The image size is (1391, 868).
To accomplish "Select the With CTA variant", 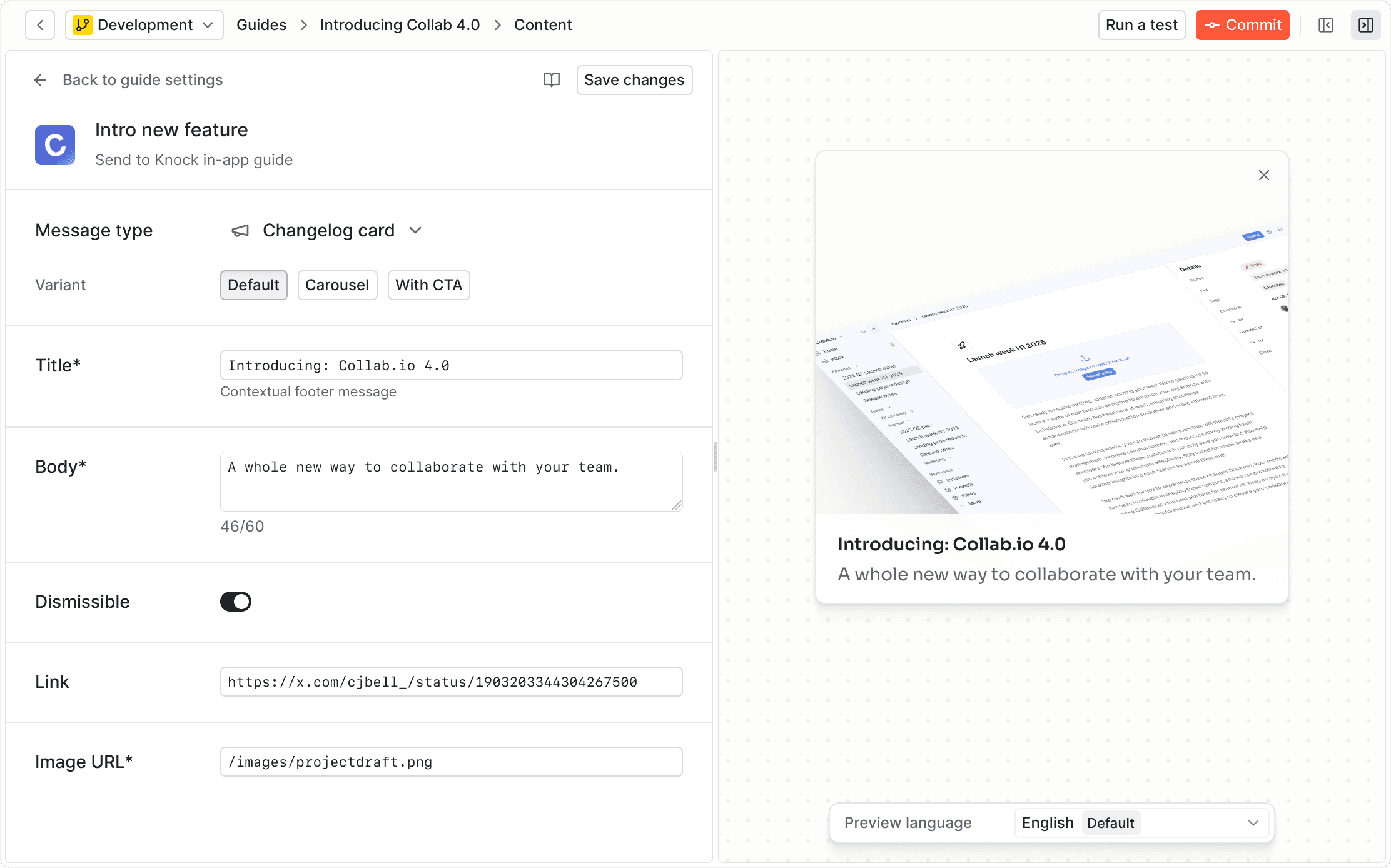I will tap(428, 285).
